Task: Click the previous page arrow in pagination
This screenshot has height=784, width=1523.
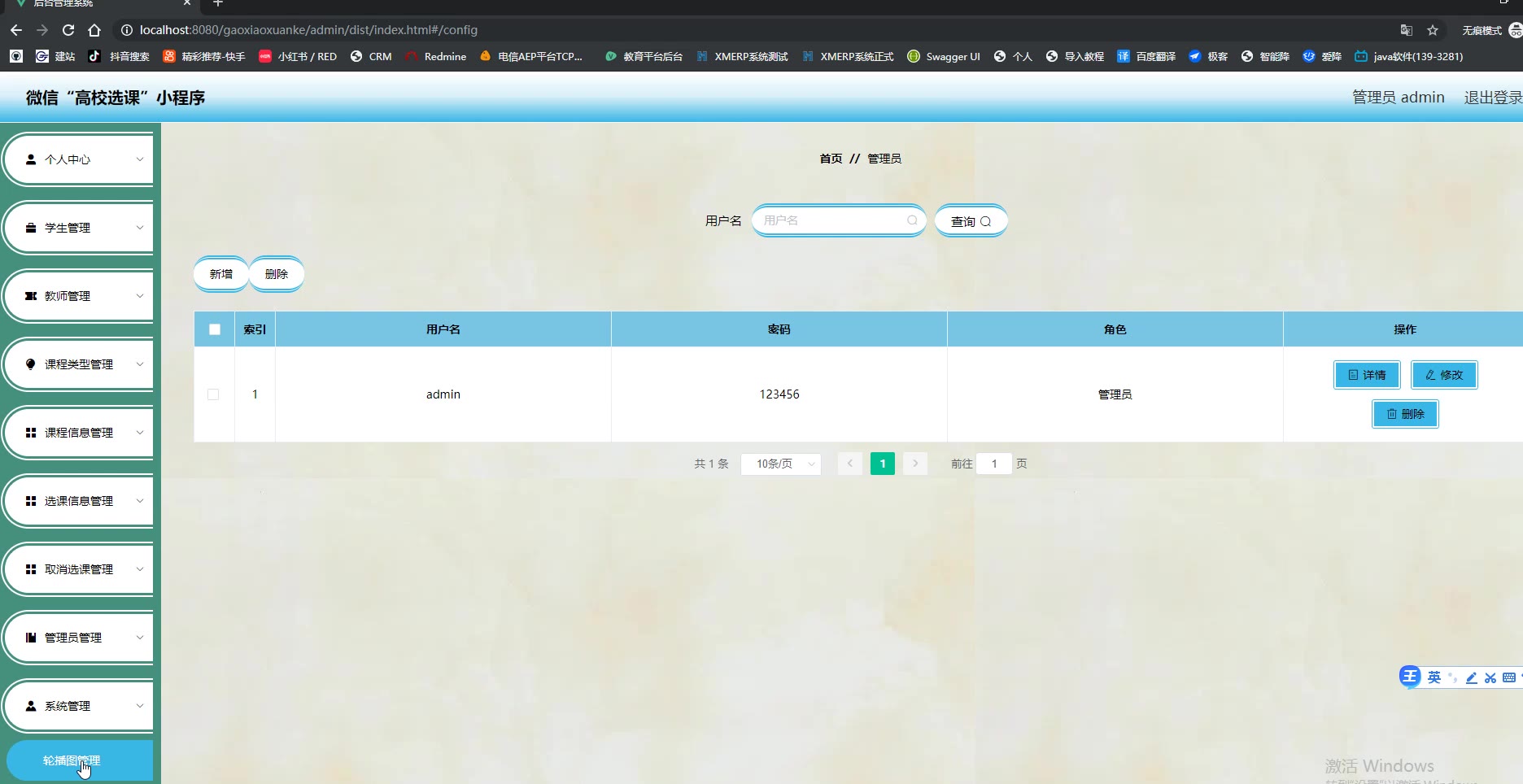Action: (850, 464)
